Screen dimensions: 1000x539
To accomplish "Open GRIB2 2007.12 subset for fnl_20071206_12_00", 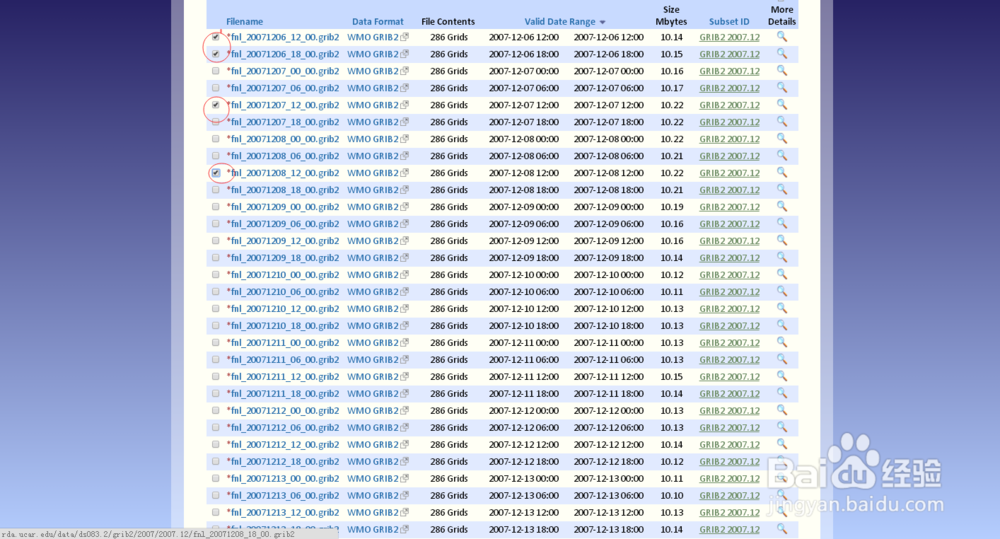I will click(730, 37).
